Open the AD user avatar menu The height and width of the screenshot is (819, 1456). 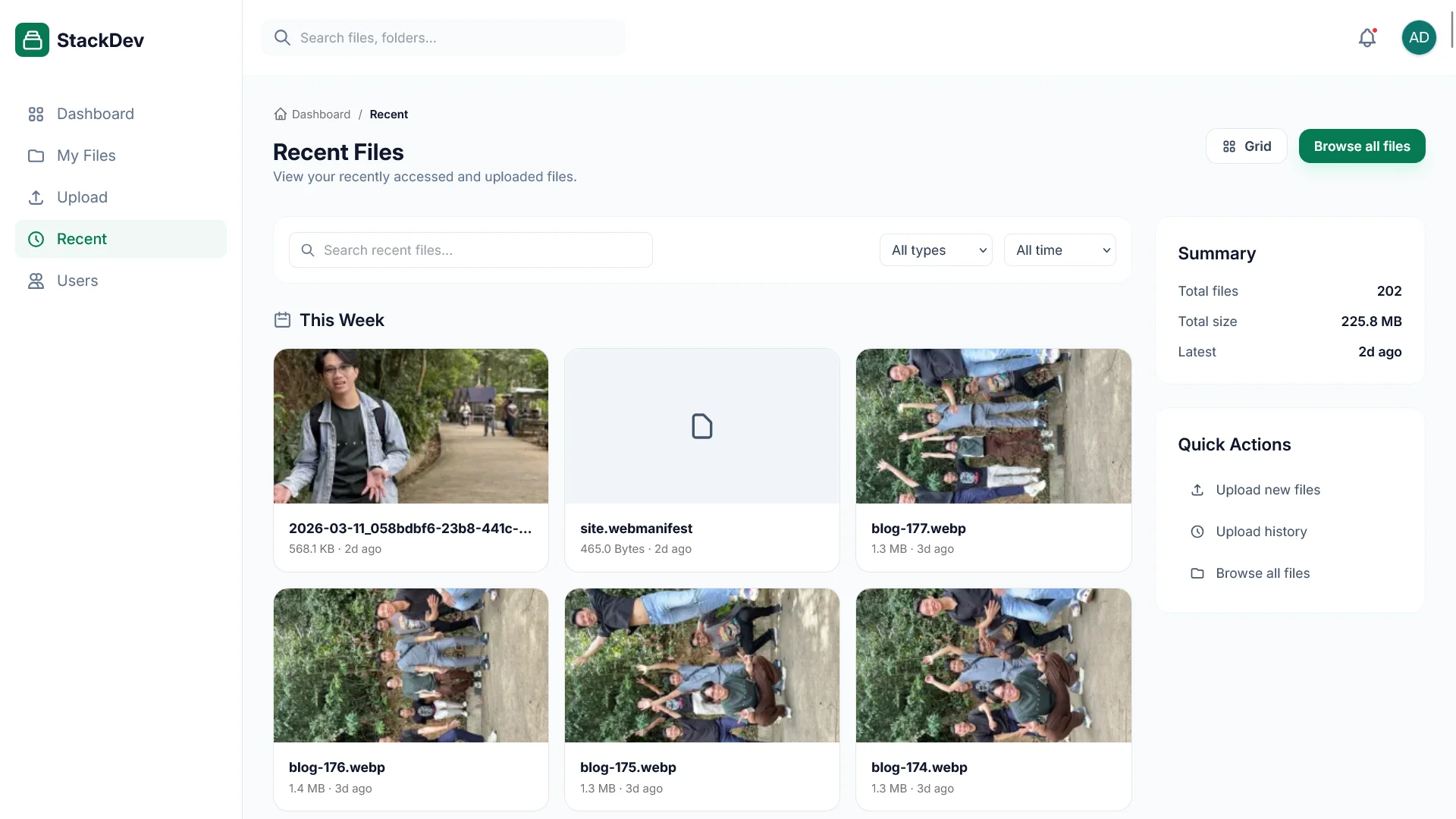point(1418,38)
